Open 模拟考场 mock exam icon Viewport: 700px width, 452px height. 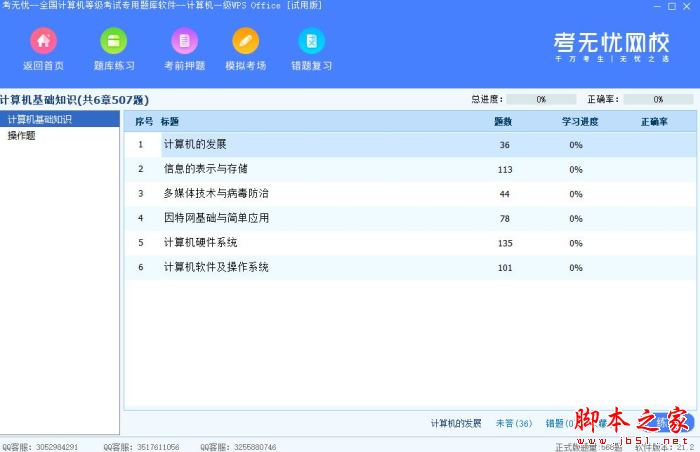pos(245,42)
